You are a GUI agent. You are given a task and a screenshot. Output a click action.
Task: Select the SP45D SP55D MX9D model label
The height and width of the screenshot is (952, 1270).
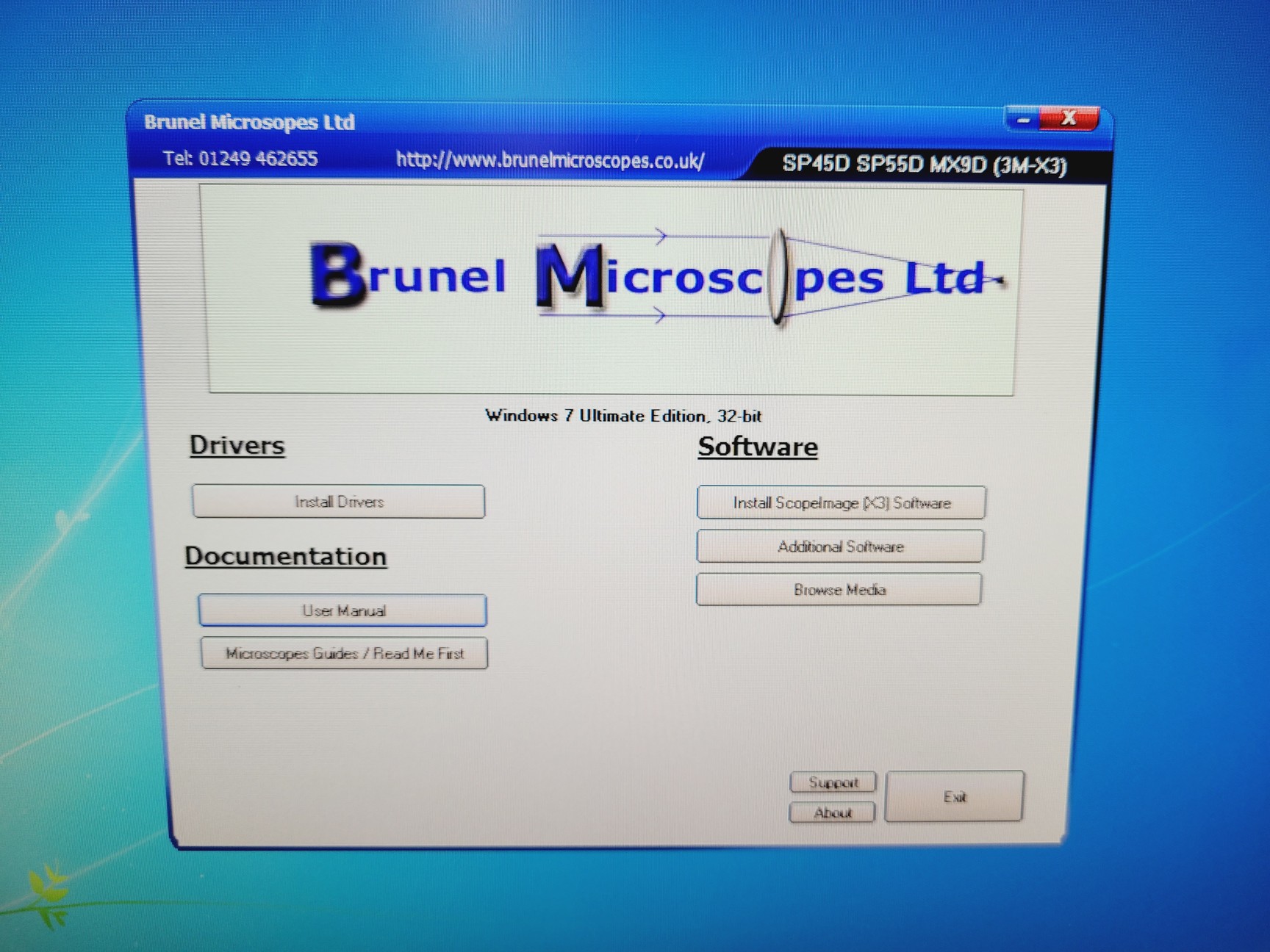tap(924, 164)
